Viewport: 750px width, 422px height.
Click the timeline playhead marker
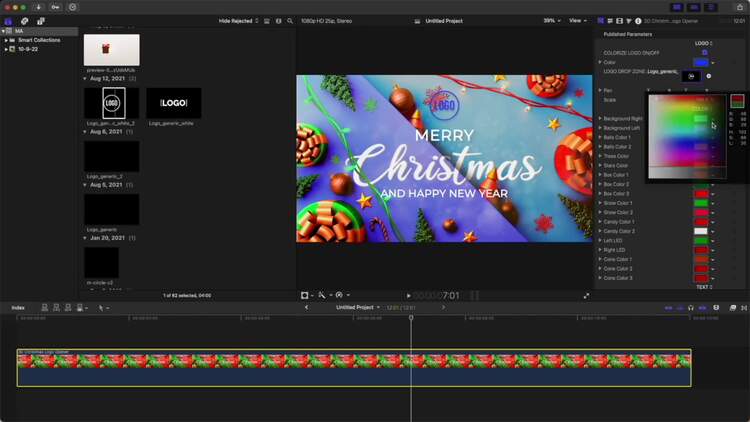pos(411,318)
